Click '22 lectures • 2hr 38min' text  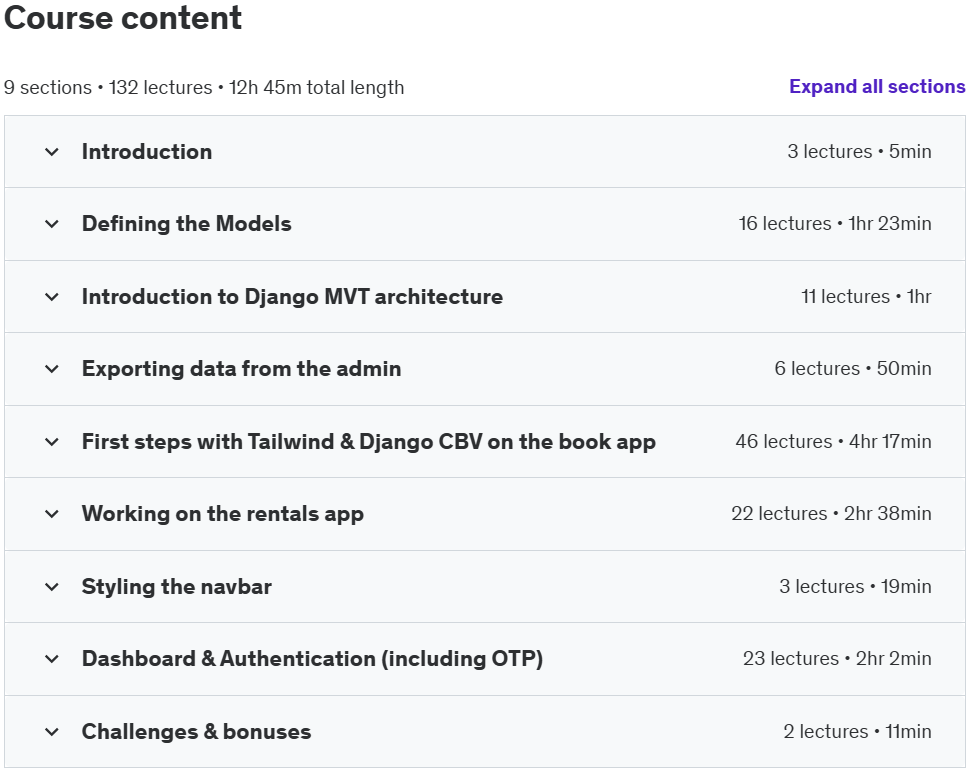coord(831,514)
